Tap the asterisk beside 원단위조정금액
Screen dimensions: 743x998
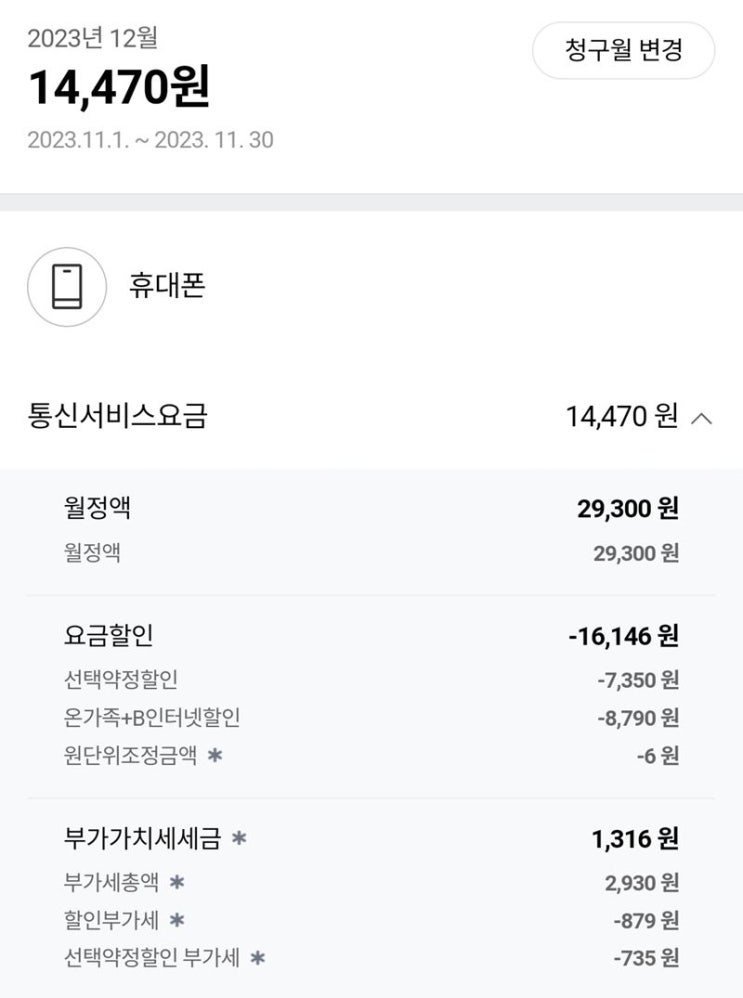(x=215, y=755)
